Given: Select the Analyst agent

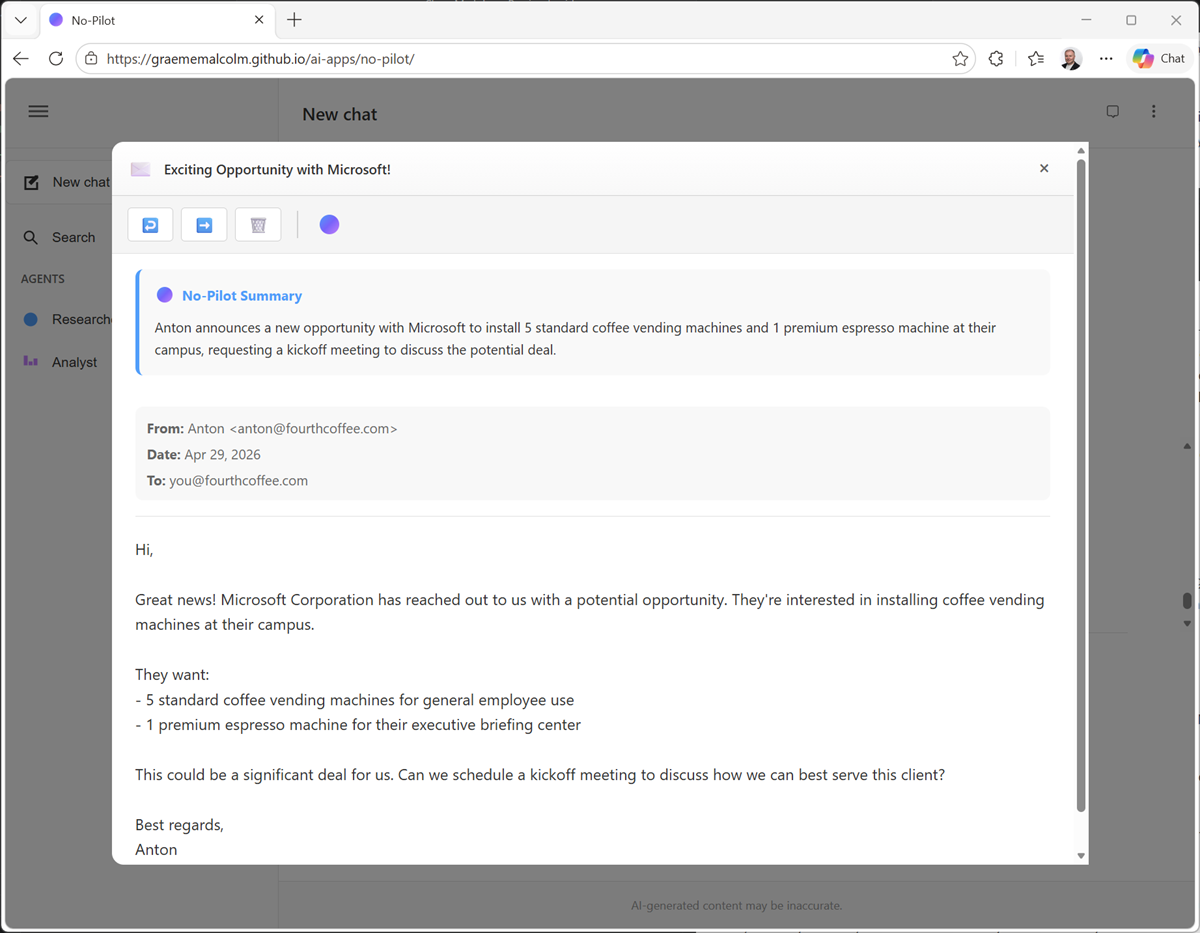Looking at the screenshot, I should click(60, 362).
